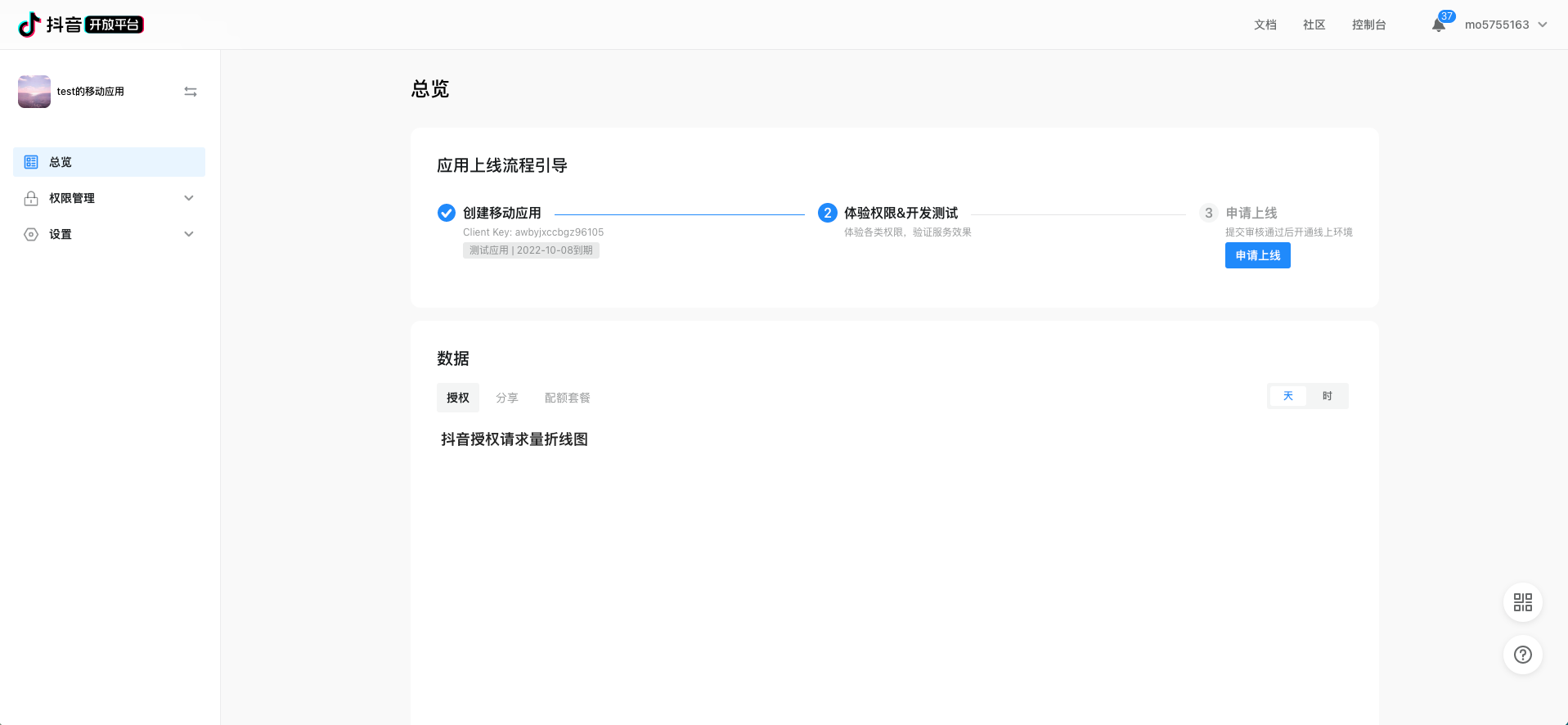Select the 配额套餐 data tab
This screenshot has width=1568, height=725.
point(568,398)
